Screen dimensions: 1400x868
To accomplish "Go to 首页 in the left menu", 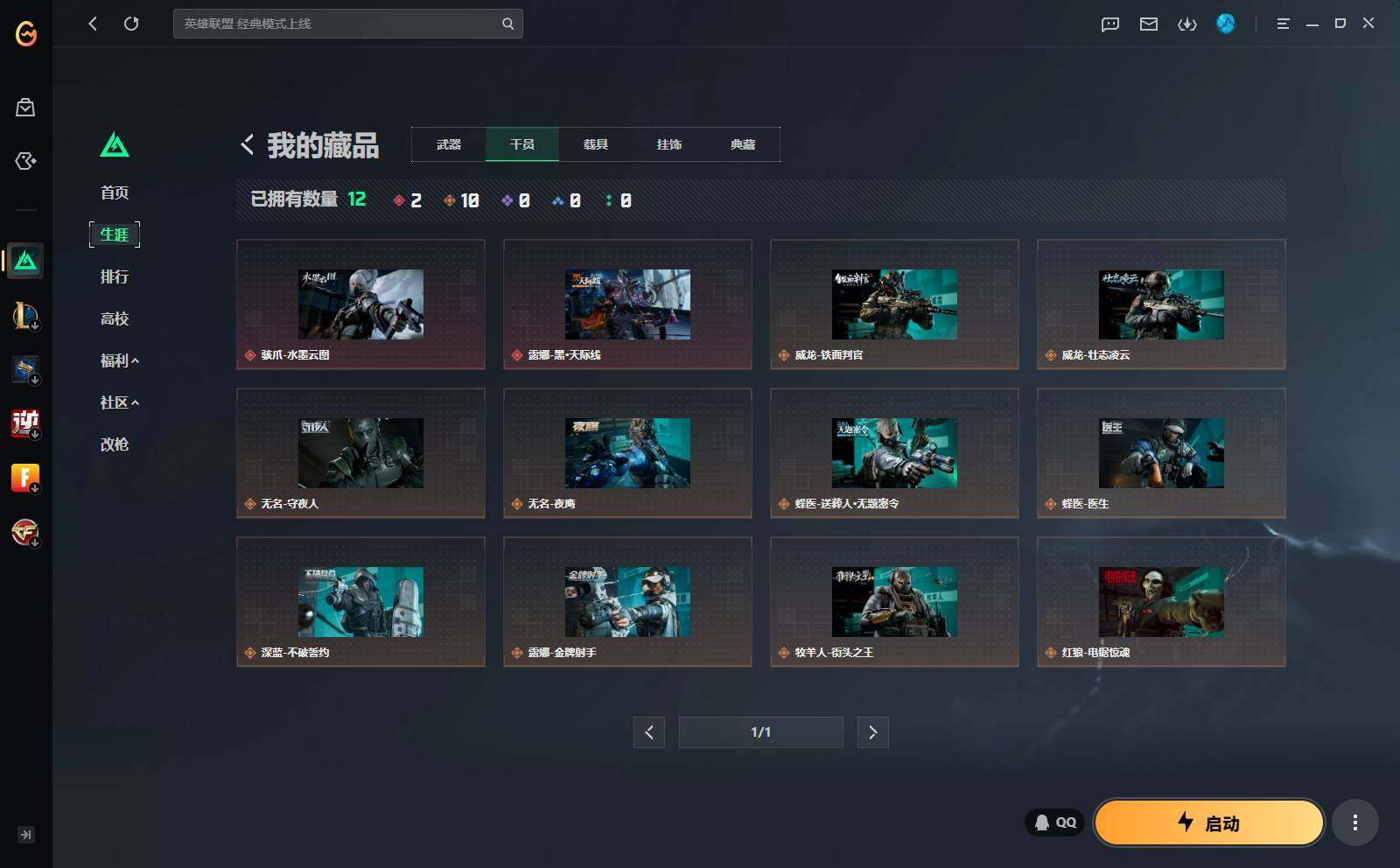I will click(115, 192).
